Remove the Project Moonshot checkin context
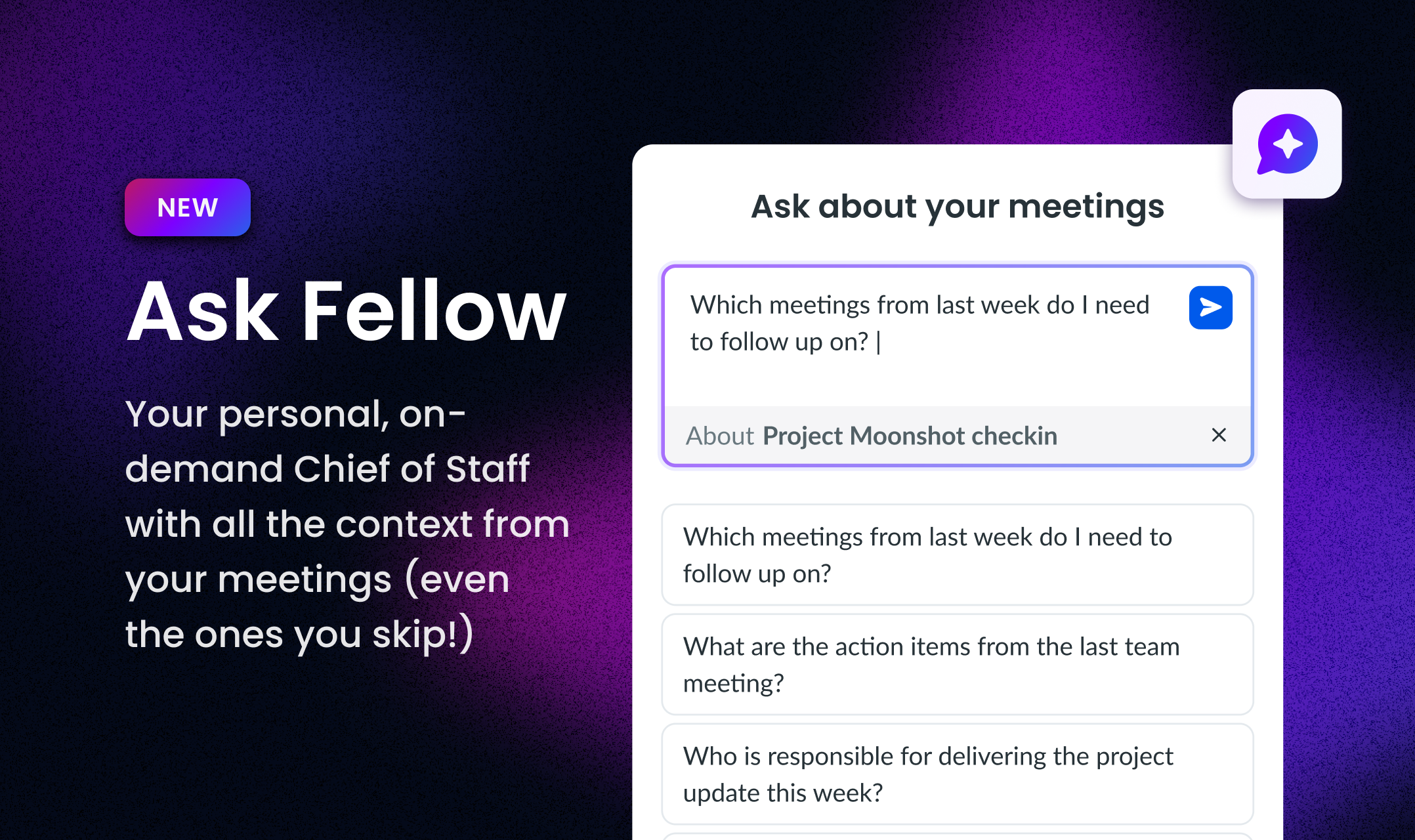The height and width of the screenshot is (840, 1415). (x=1219, y=435)
